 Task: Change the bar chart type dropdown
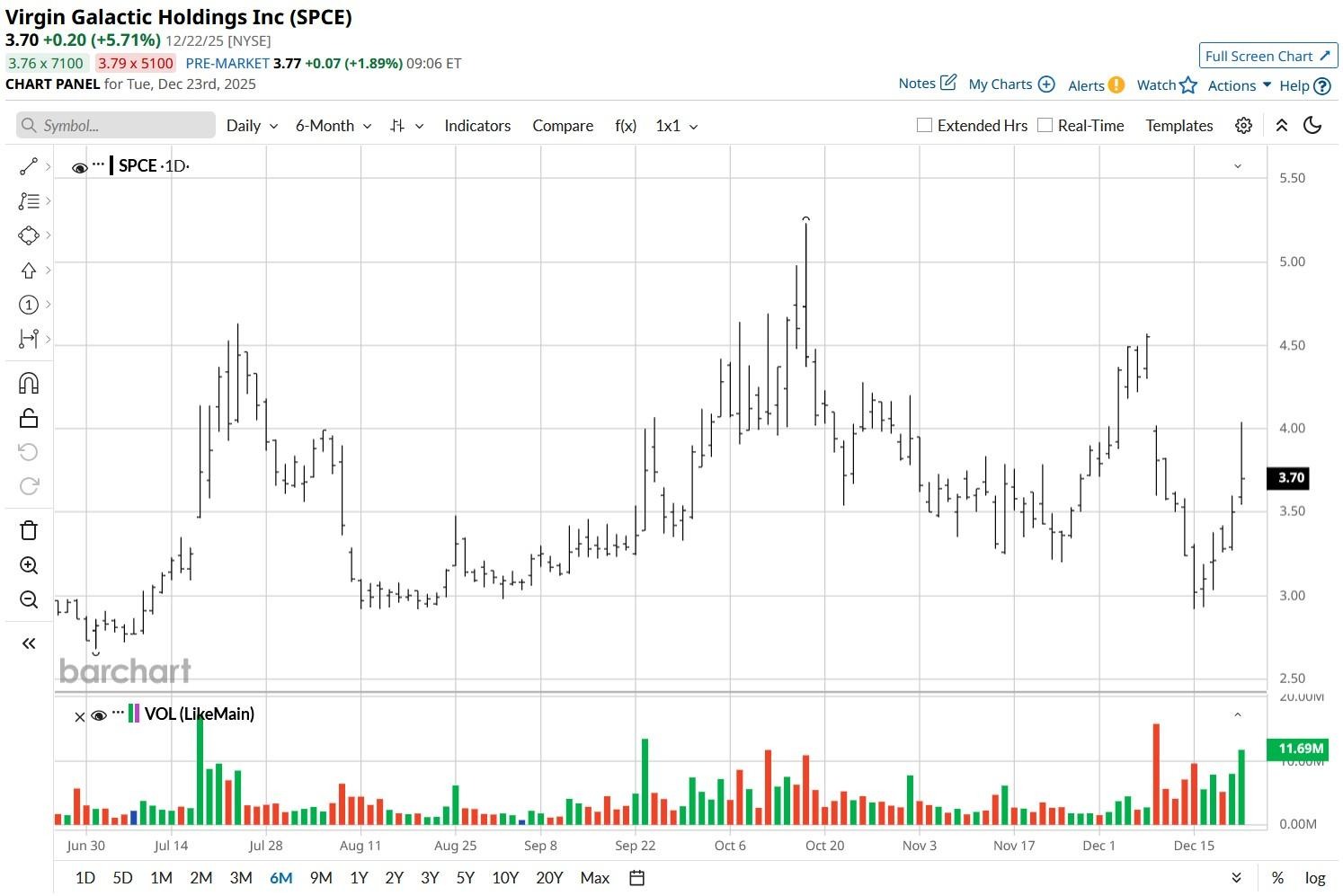tap(406, 126)
